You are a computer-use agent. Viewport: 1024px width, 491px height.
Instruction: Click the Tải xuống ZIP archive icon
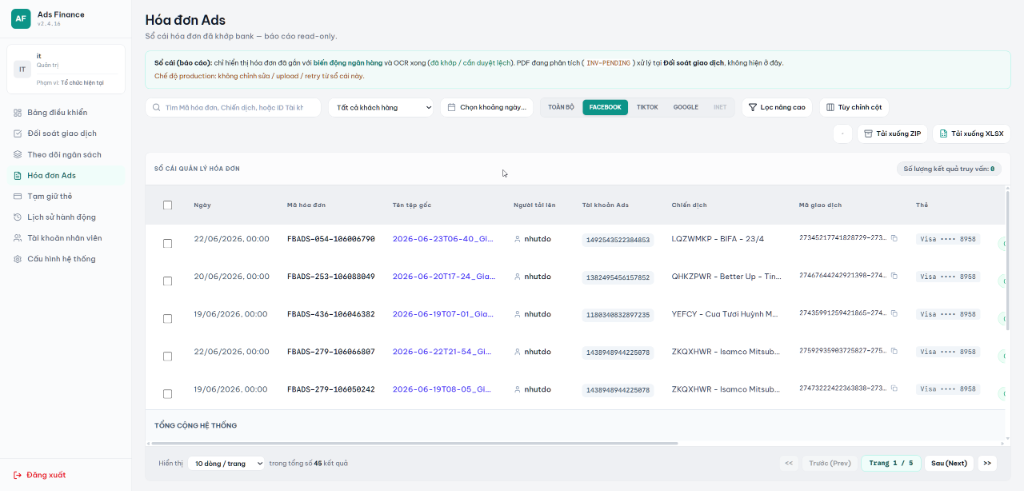868,134
